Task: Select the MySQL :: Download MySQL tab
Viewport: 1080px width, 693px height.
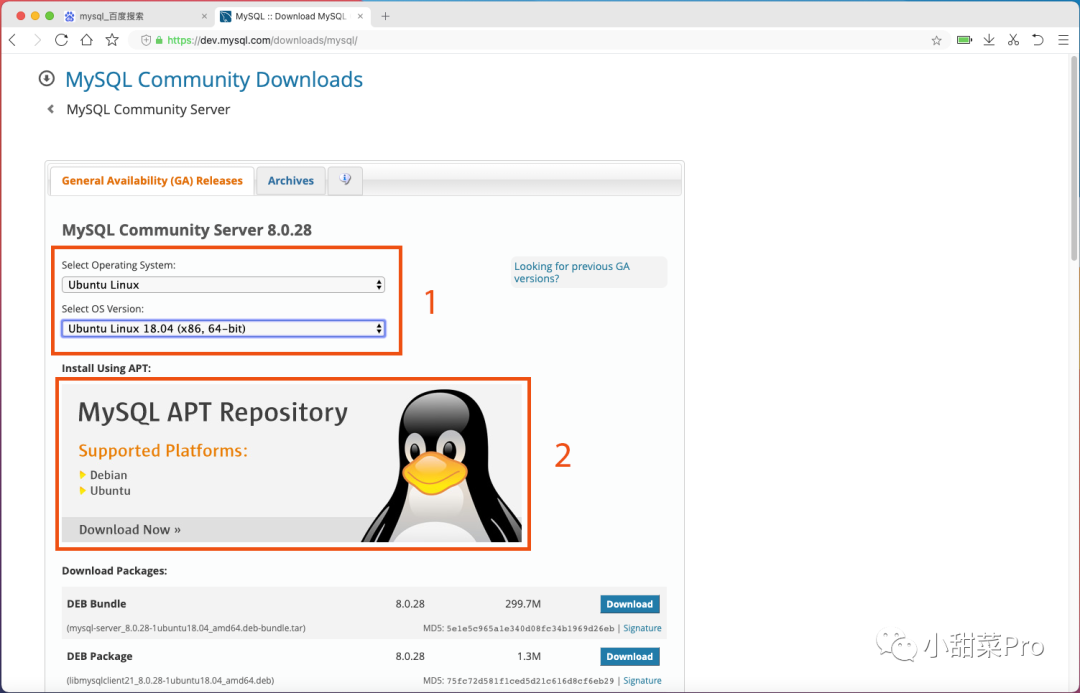Action: pyautogui.click(x=292, y=16)
